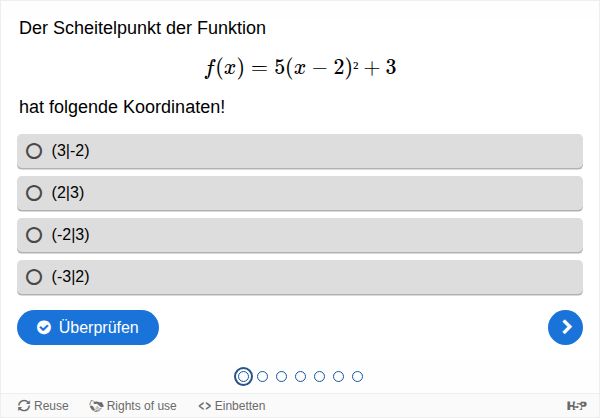600x418 pixels.
Task: Go to the last progress dot
Action: tap(357, 376)
